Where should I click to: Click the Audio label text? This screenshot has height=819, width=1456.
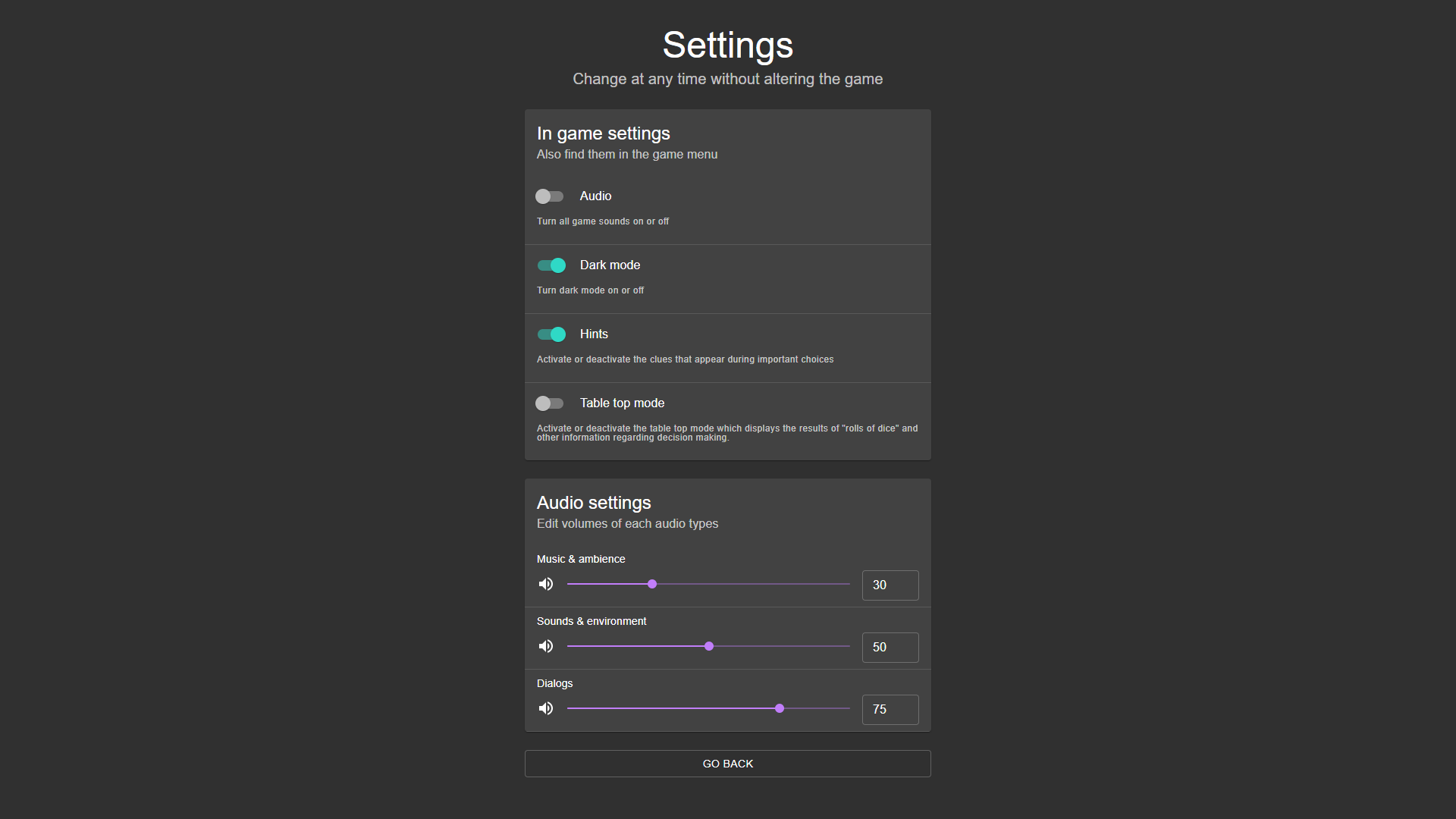coord(595,196)
